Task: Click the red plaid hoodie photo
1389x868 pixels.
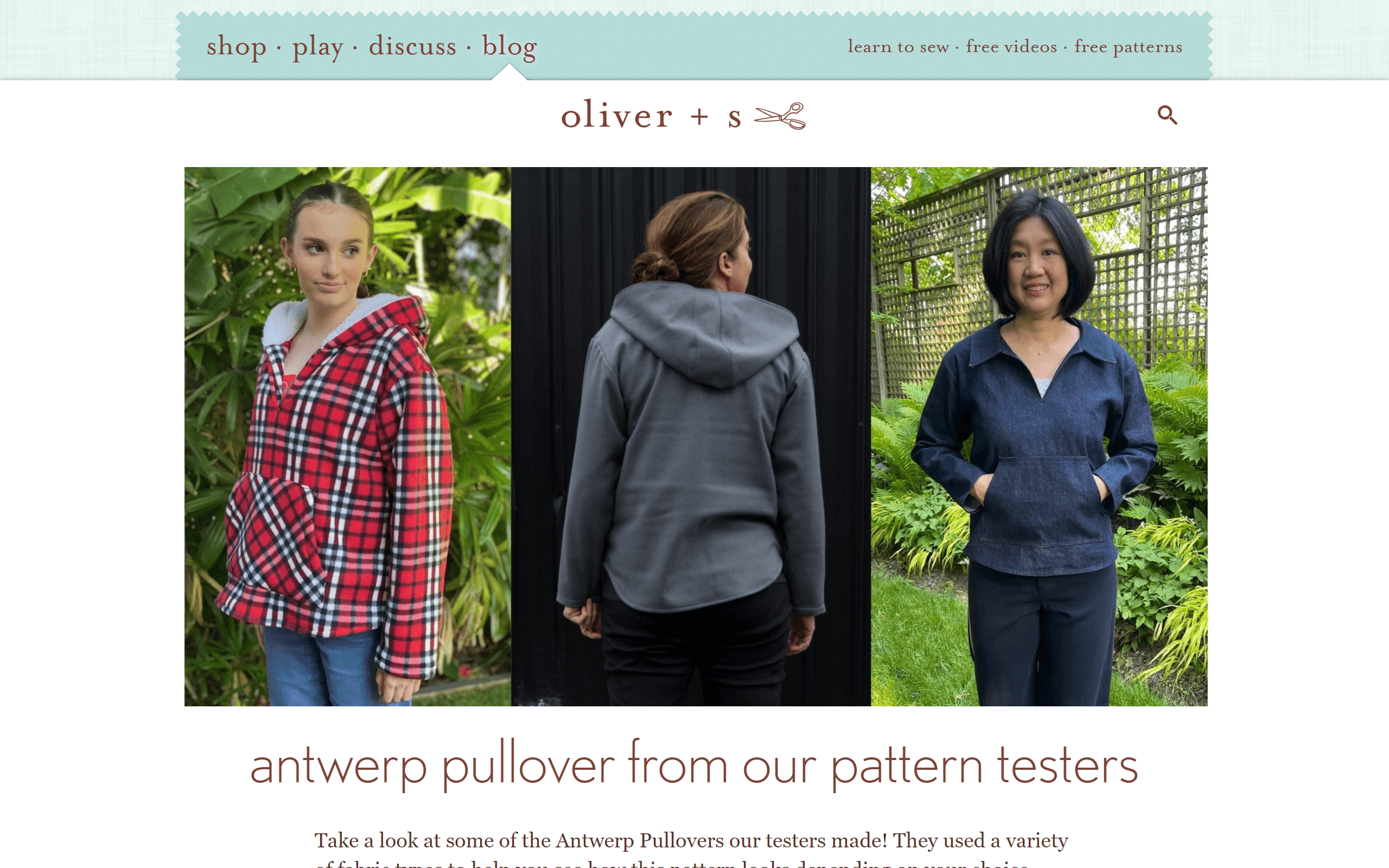Action: tap(347, 436)
